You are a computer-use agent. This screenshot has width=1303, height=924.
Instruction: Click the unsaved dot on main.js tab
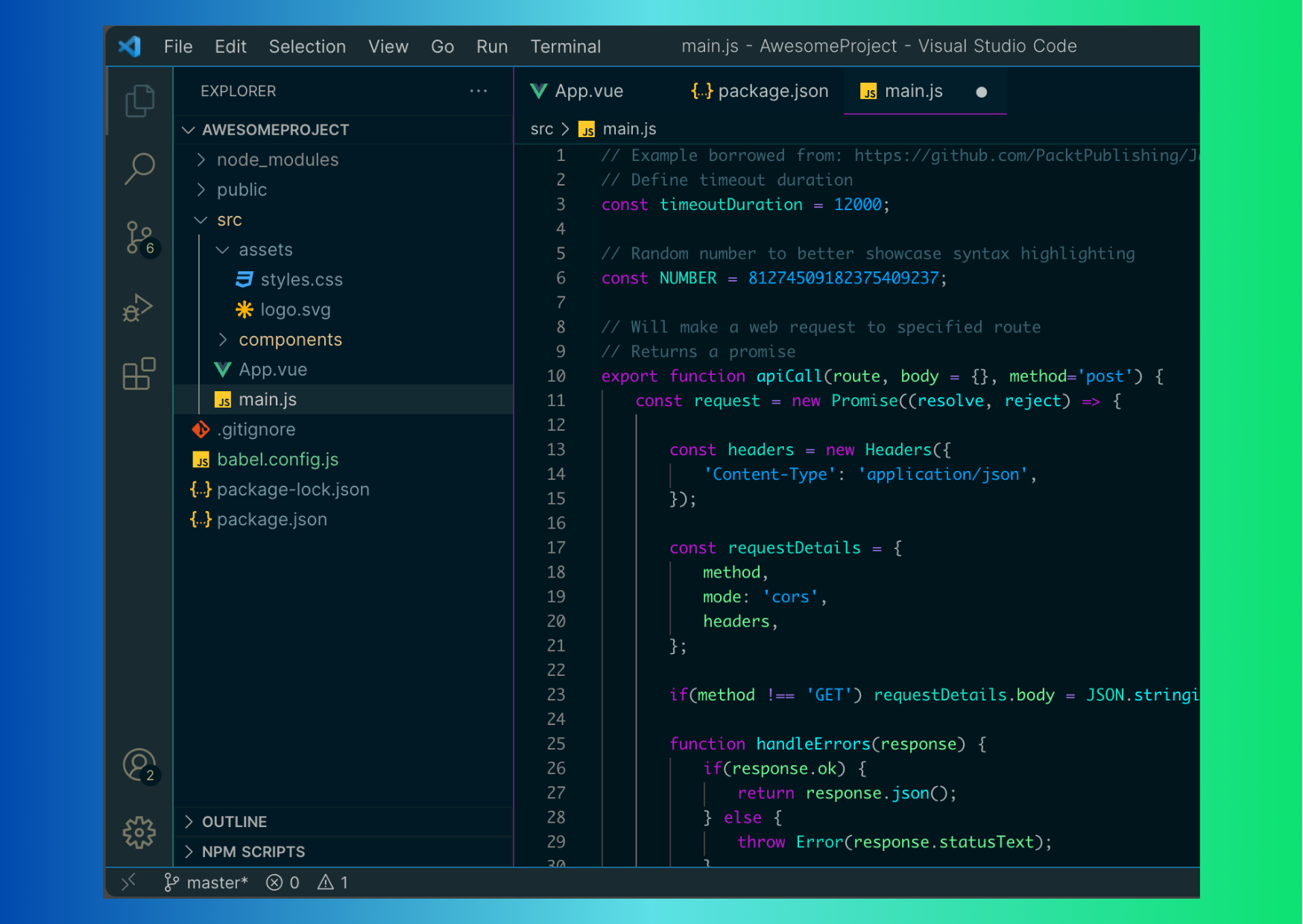[x=982, y=92]
